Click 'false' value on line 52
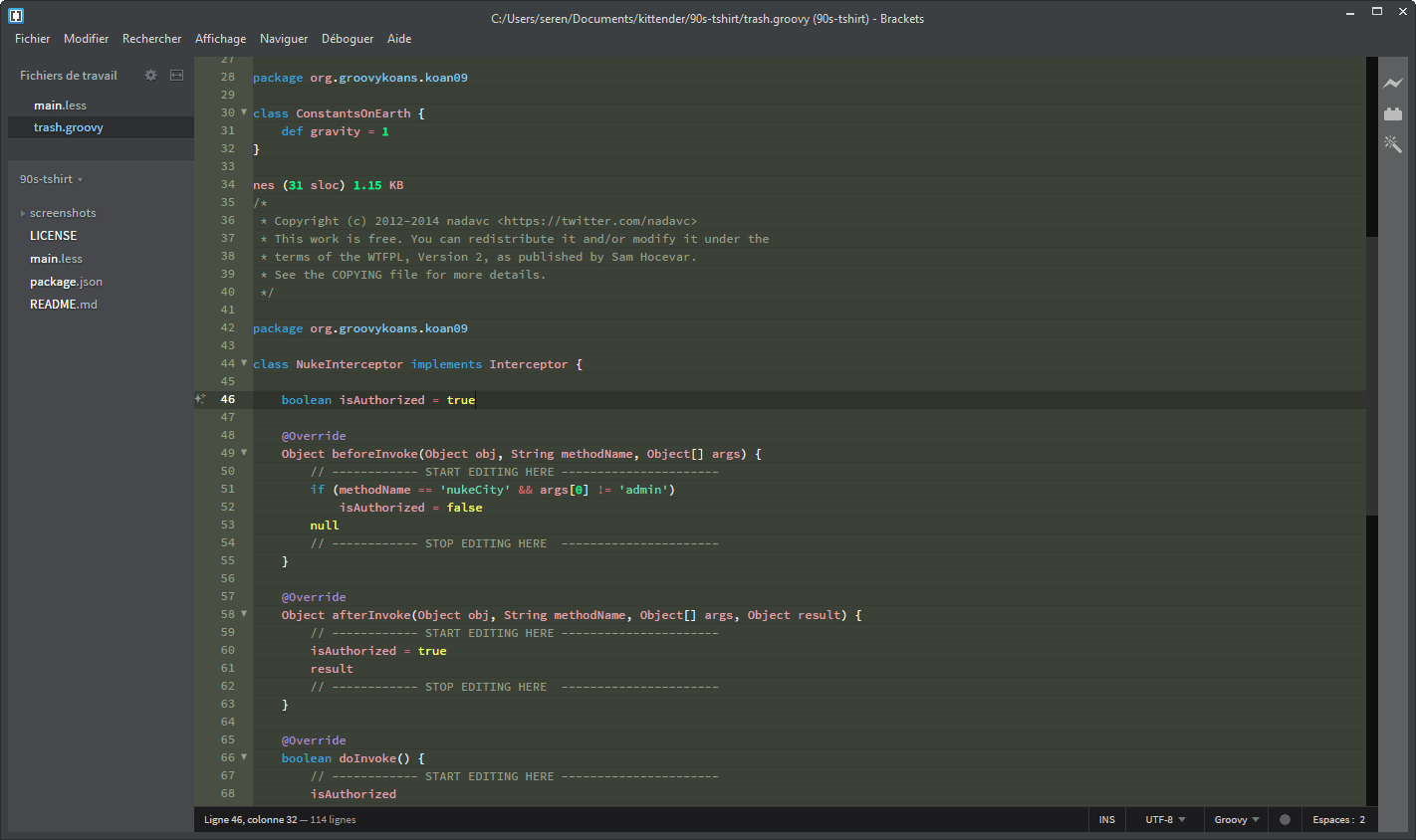The width and height of the screenshot is (1416, 840). pyautogui.click(x=464, y=507)
